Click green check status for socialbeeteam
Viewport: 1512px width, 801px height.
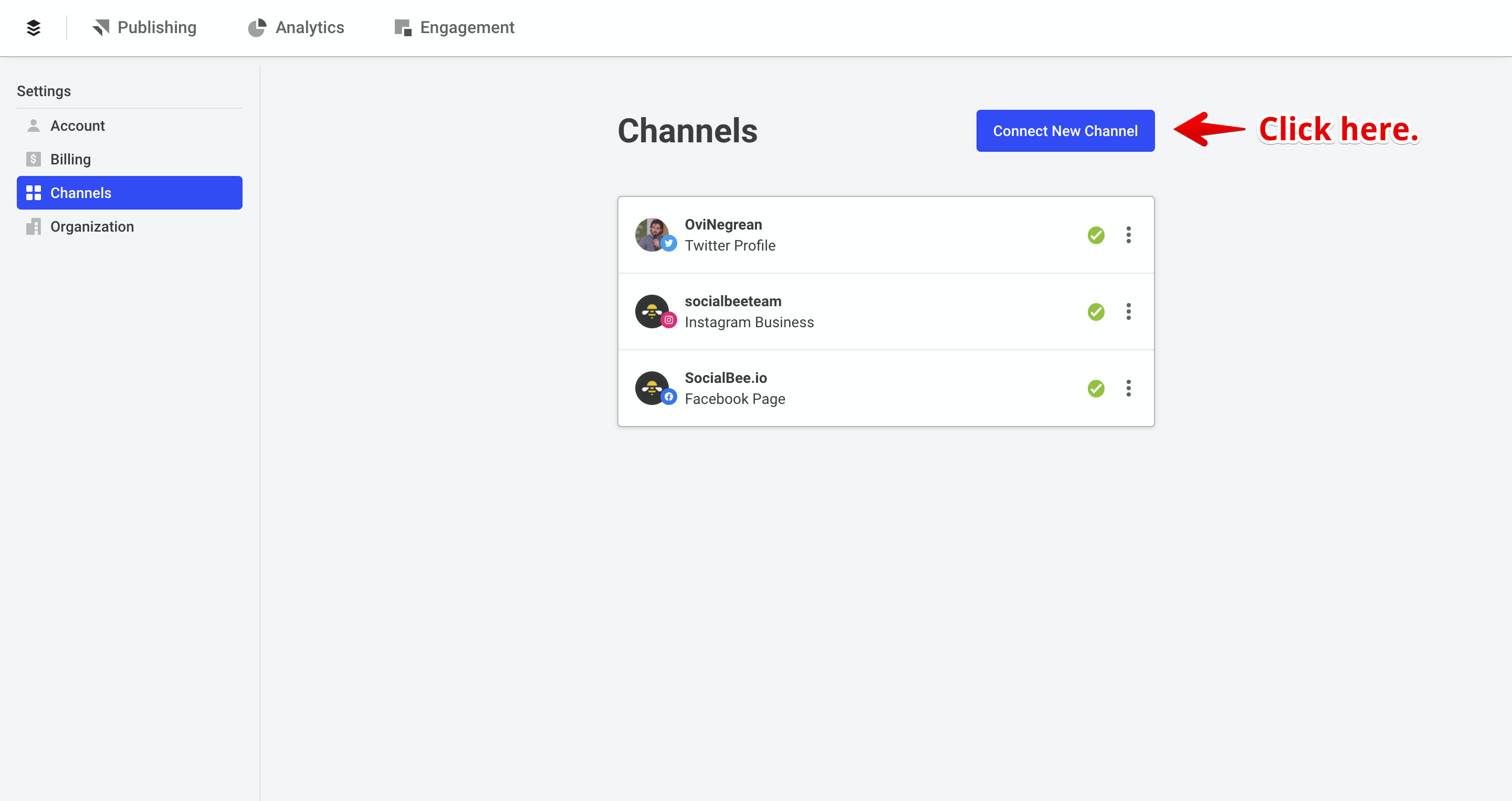coord(1096,311)
